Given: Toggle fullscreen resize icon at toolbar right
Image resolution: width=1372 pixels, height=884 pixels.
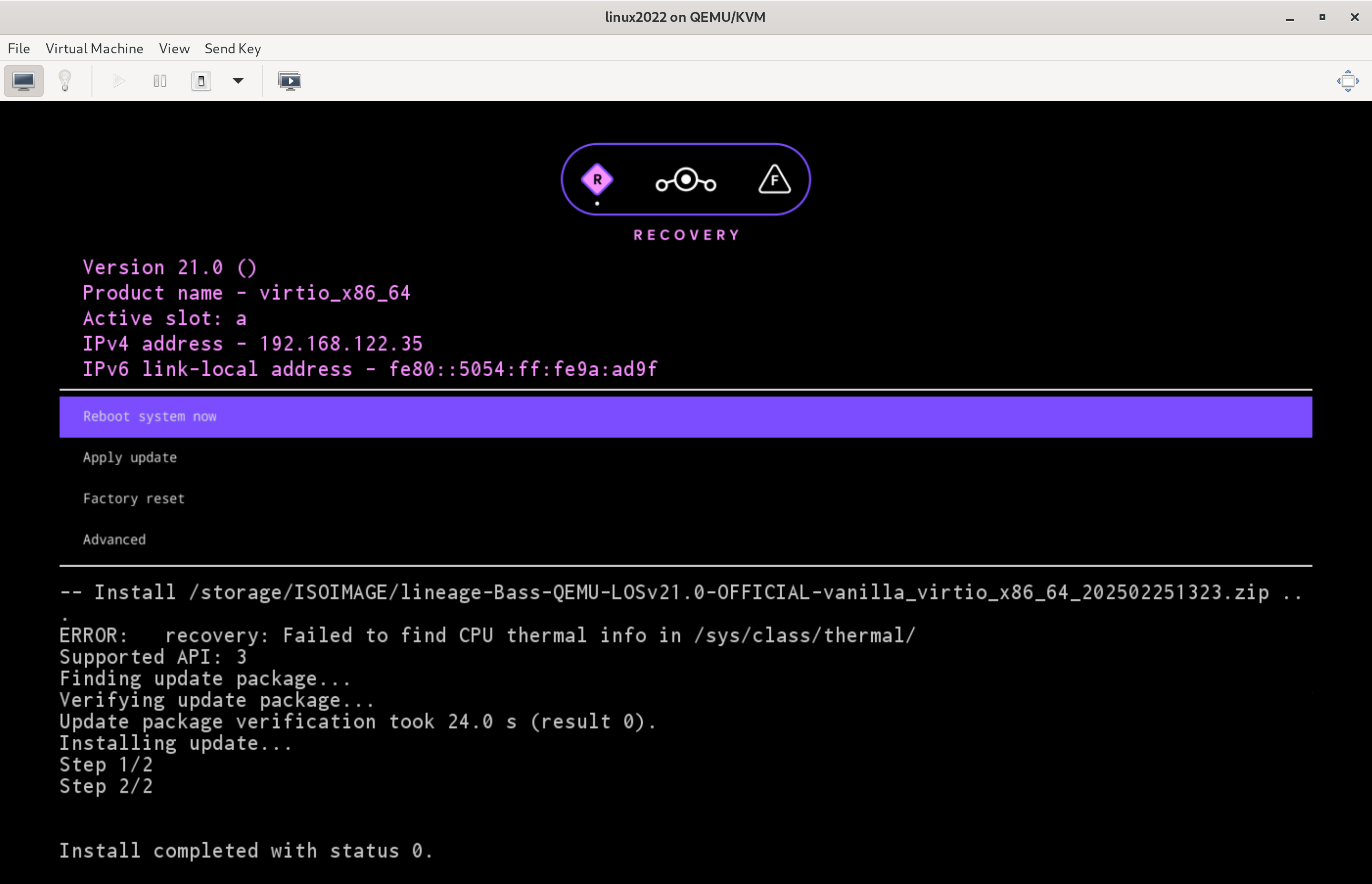Looking at the screenshot, I should (x=1348, y=81).
